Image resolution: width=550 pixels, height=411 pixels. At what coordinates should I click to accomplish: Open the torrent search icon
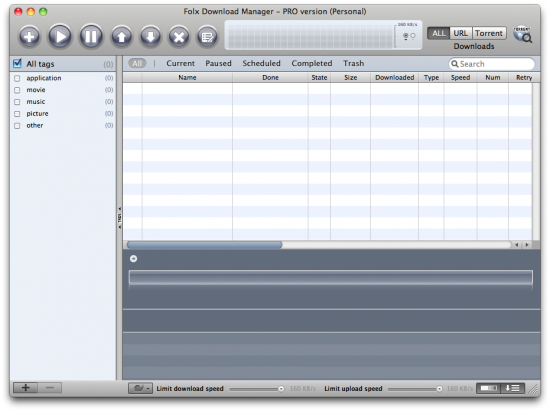tap(522, 34)
